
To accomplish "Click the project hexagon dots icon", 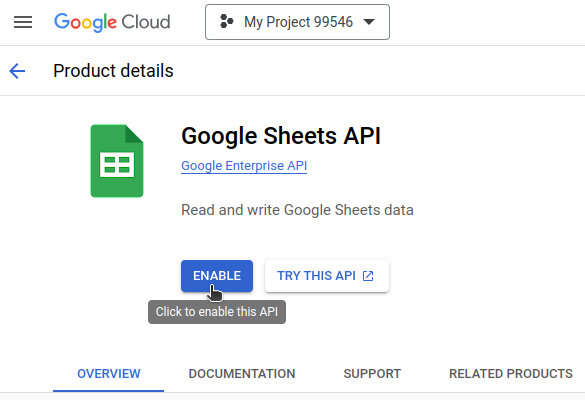I will 226,22.
